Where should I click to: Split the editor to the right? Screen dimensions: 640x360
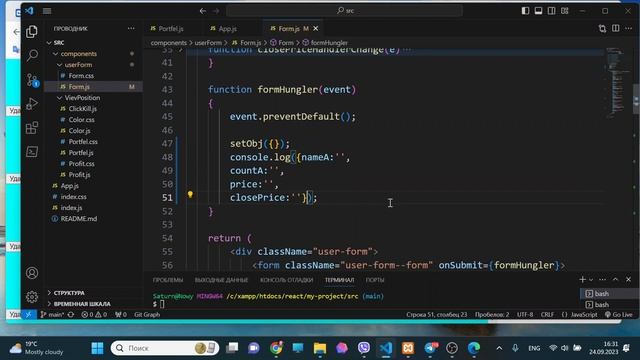(616, 29)
